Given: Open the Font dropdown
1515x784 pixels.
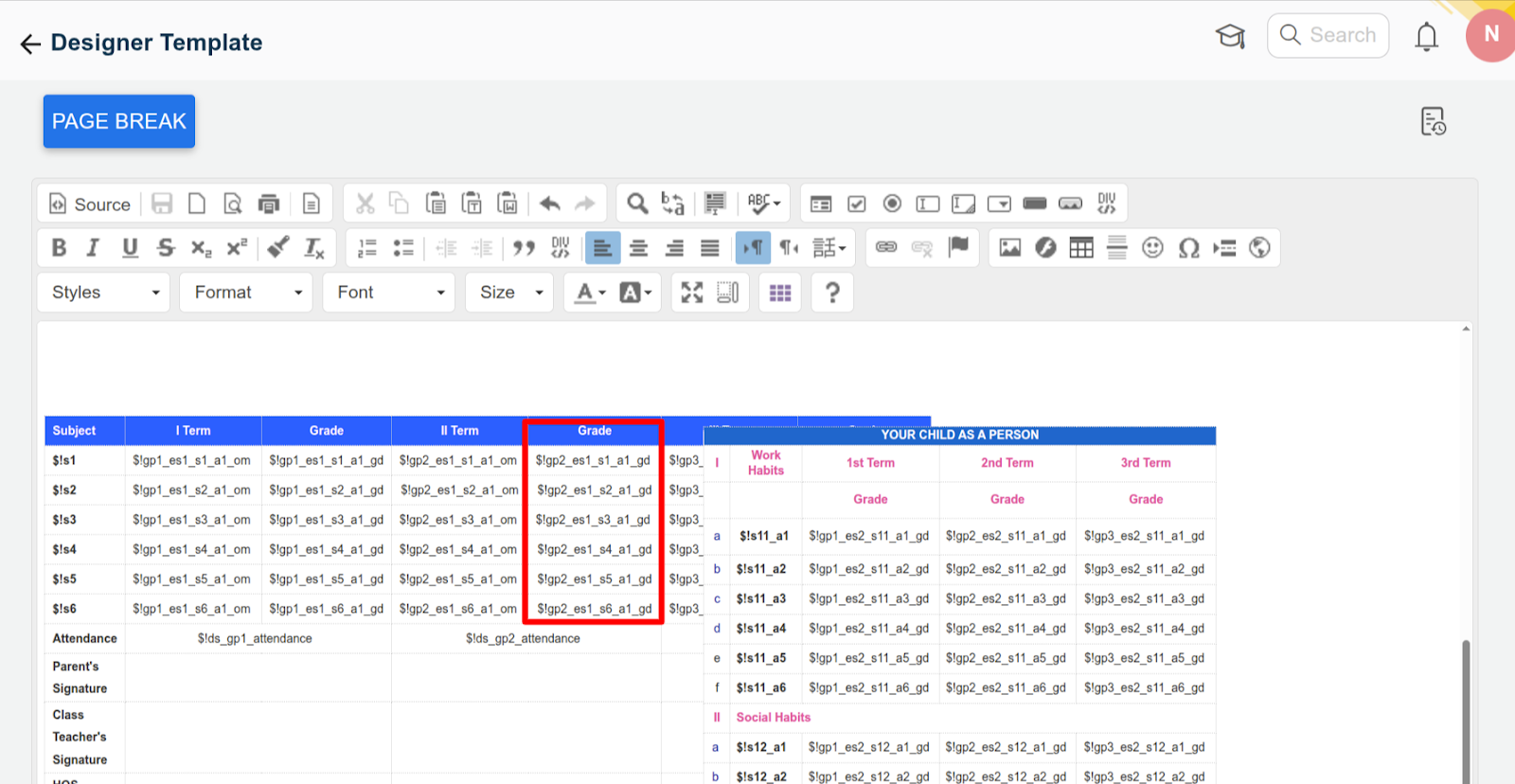Looking at the screenshot, I should coord(389,293).
